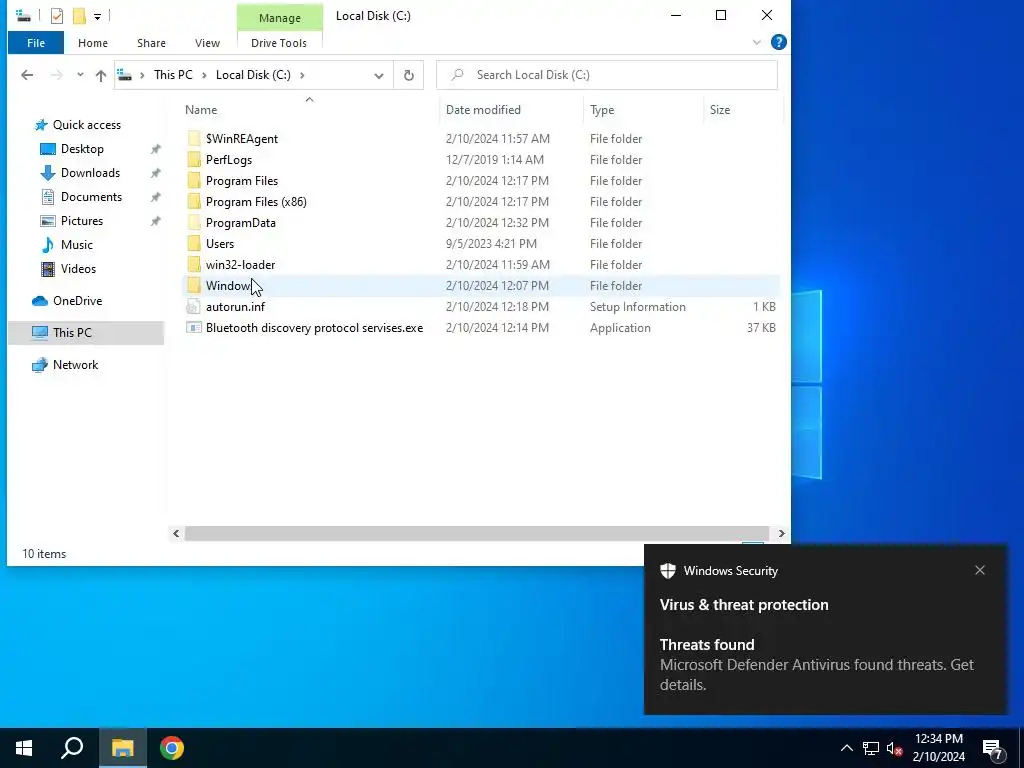Click the scrollbar left arrow

click(x=176, y=534)
